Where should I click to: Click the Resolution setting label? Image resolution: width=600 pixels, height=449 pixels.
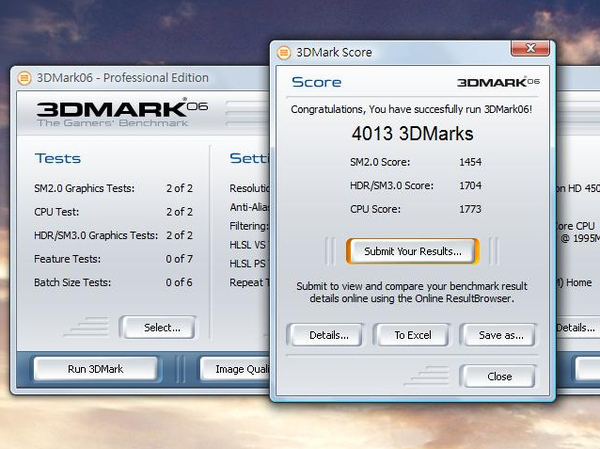point(249,188)
